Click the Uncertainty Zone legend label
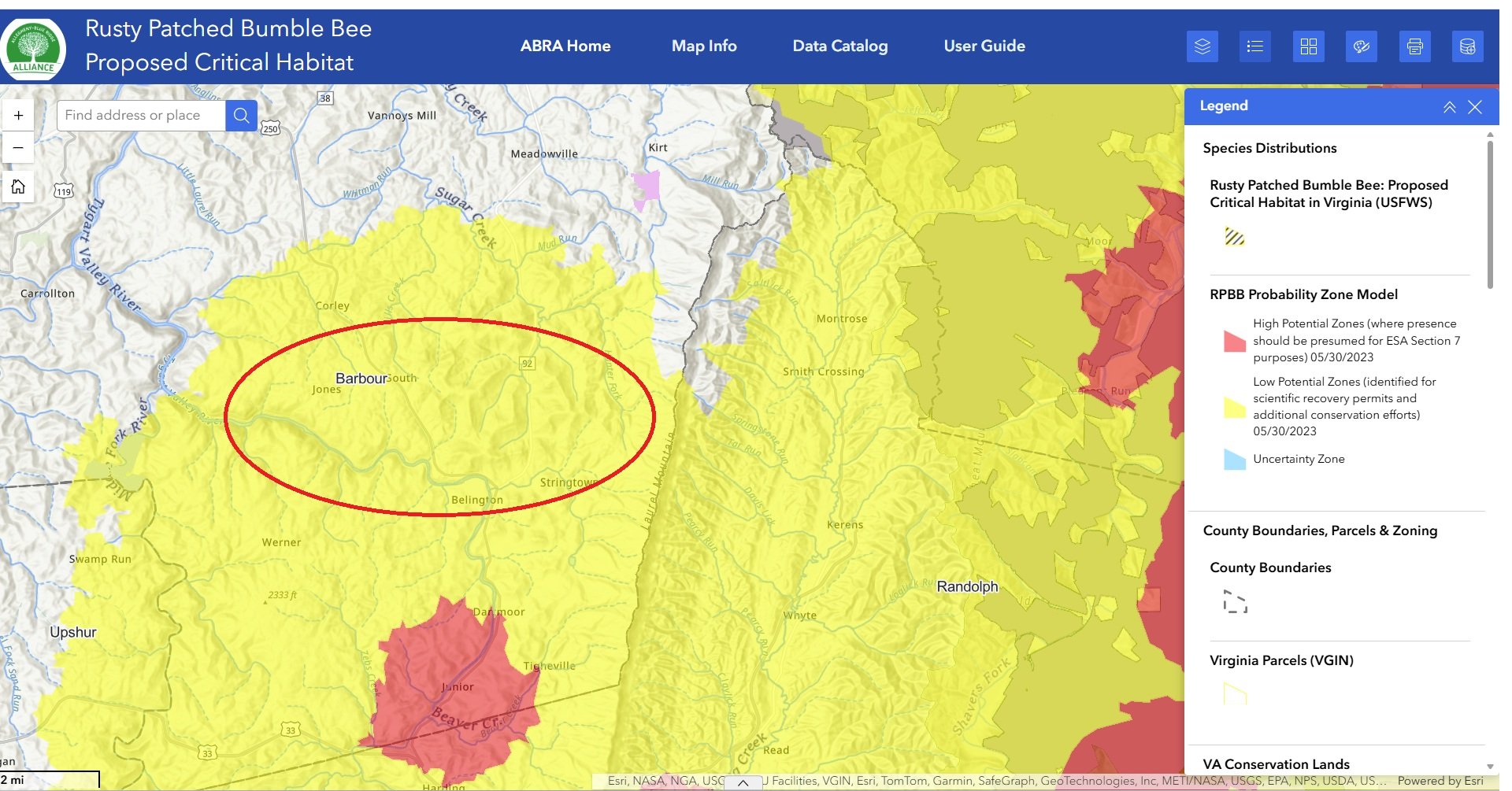The image size is (1512, 791). (1299, 459)
